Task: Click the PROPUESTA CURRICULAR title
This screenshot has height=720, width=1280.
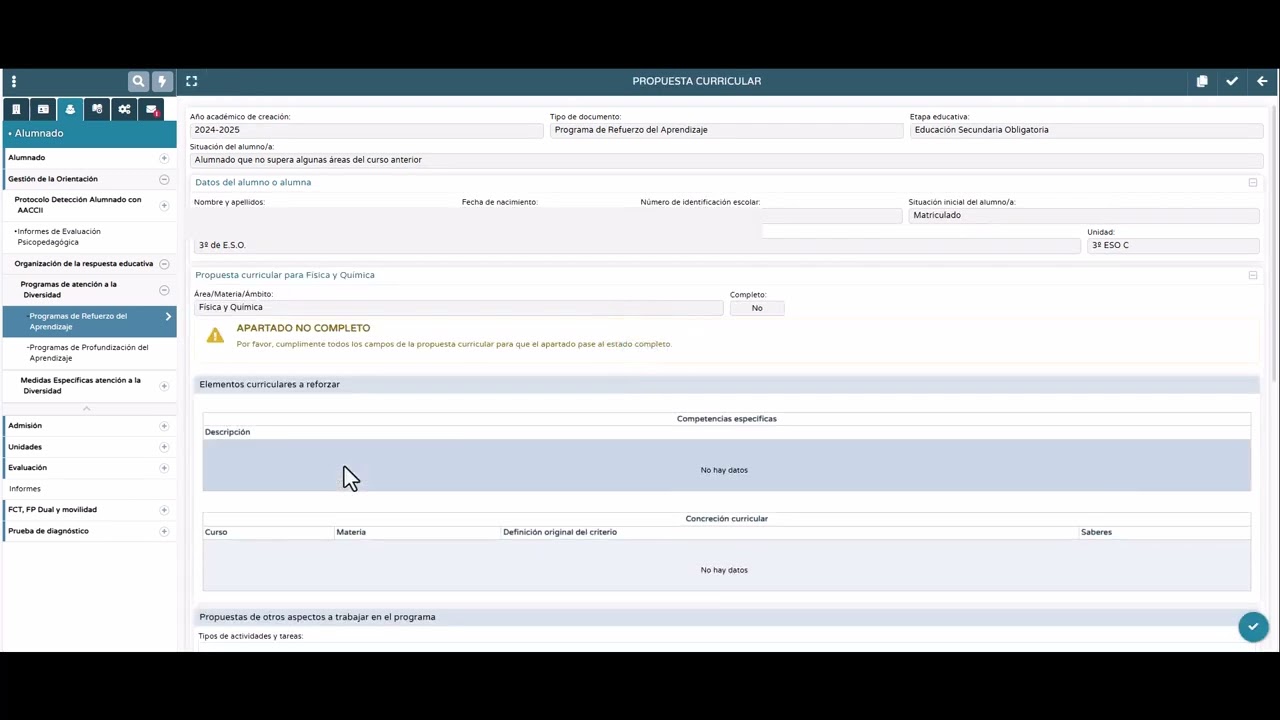Action: tap(697, 82)
